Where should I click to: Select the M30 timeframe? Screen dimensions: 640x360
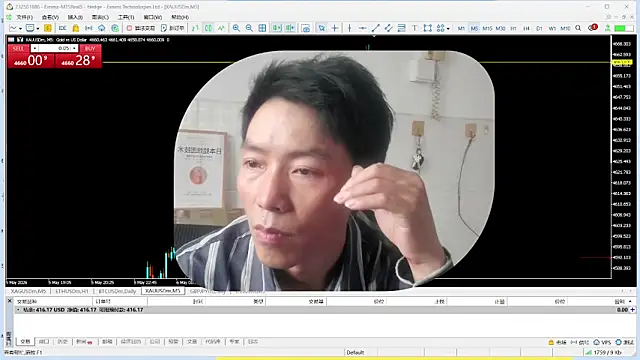coord(500,28)
